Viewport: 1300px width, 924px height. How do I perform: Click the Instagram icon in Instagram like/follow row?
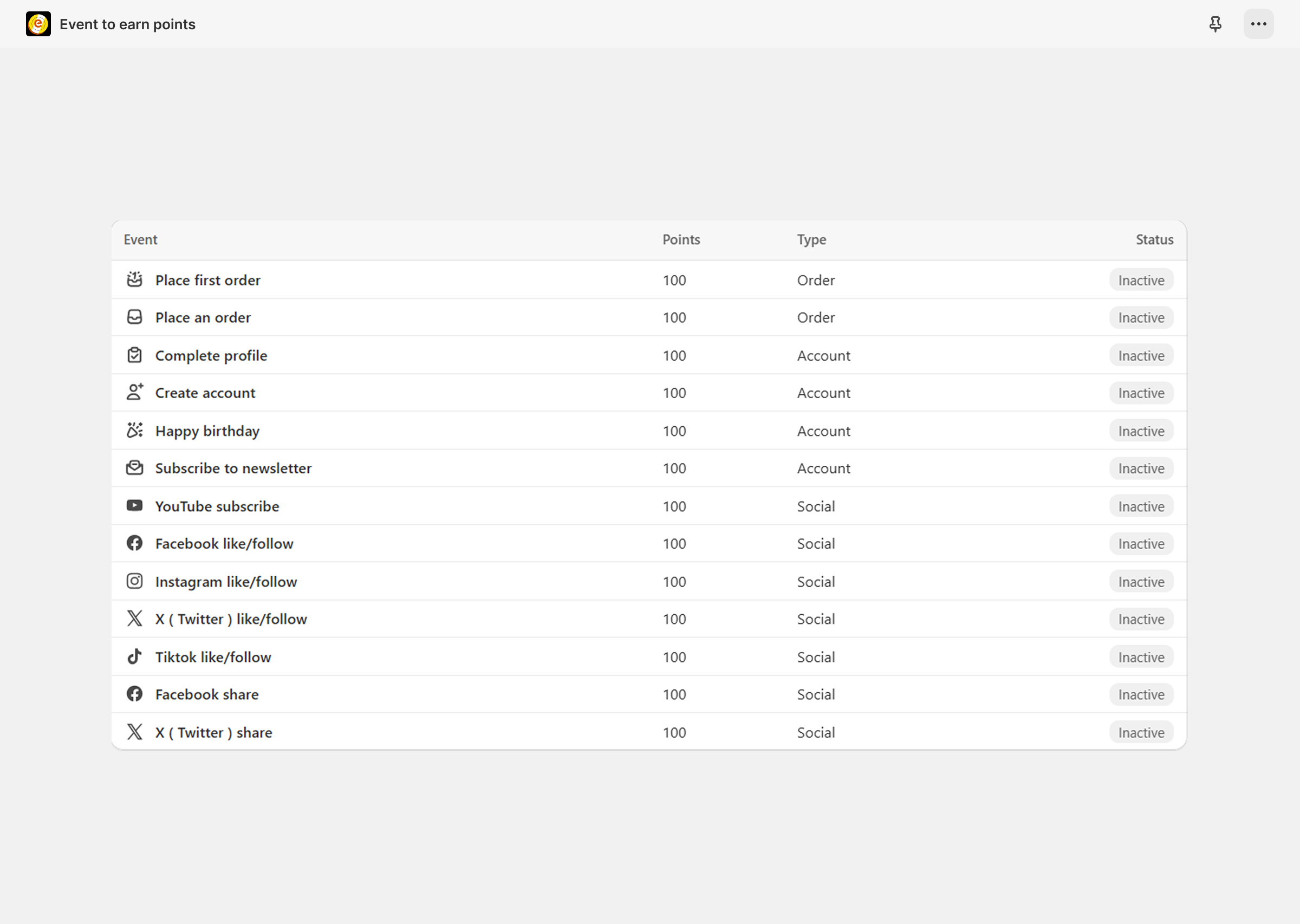pos(134,581)
